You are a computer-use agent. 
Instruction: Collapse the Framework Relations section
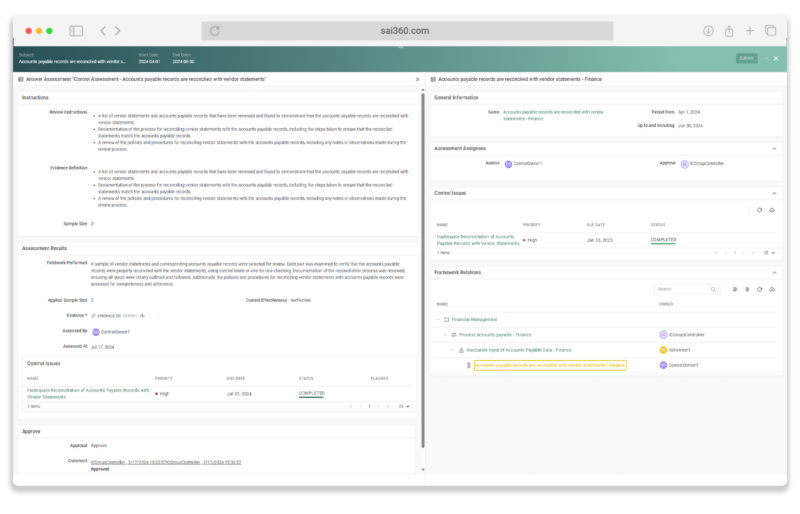(774, 273)
